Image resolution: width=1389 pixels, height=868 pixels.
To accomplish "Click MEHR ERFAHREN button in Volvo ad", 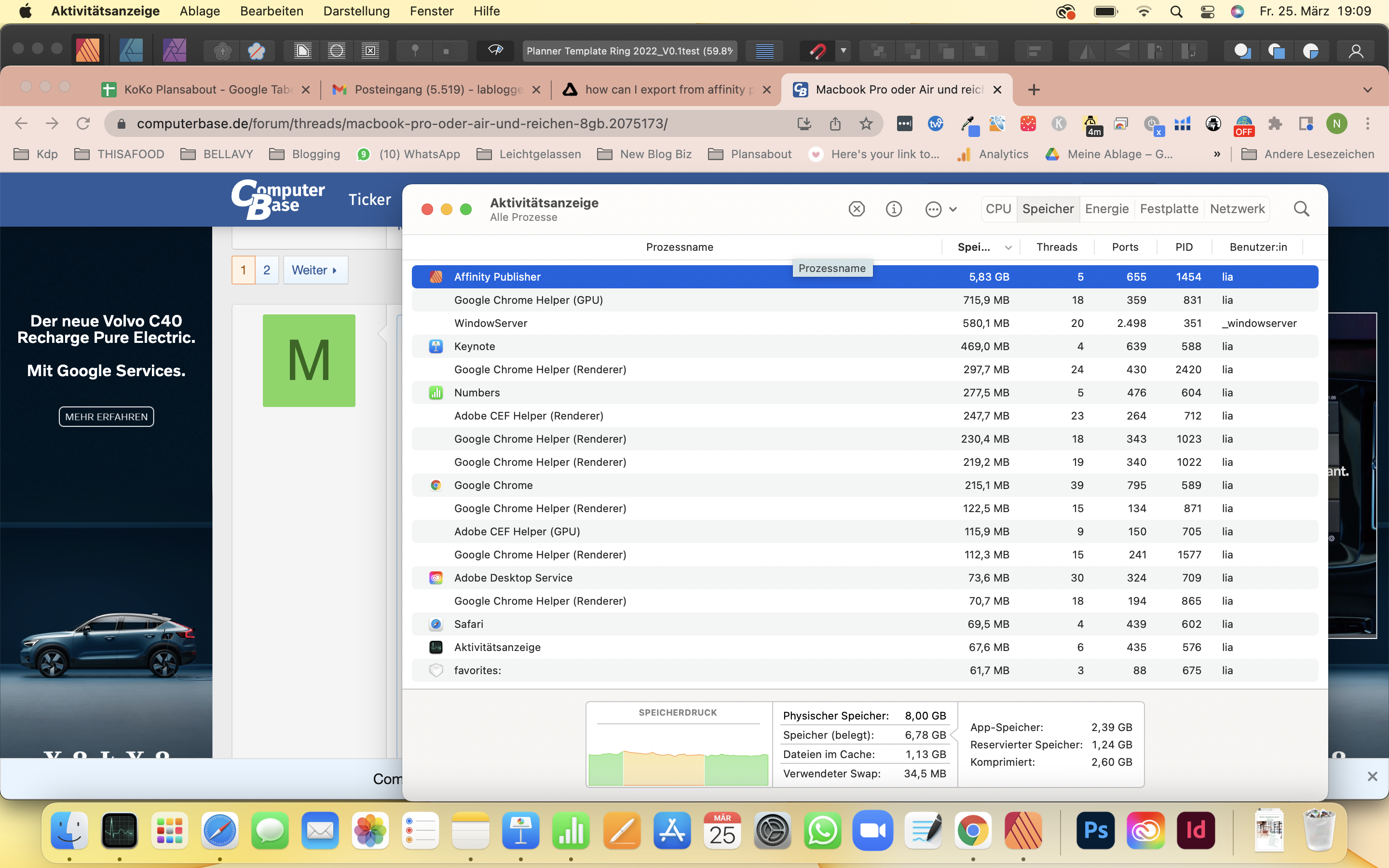I will (106, 417).
